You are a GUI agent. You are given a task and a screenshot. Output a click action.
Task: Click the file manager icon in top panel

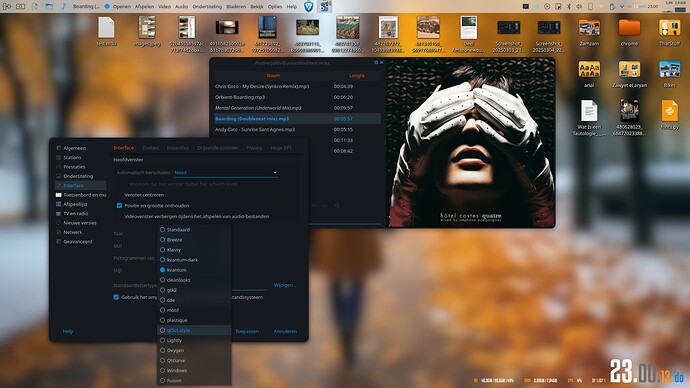[x=49, y=7]
